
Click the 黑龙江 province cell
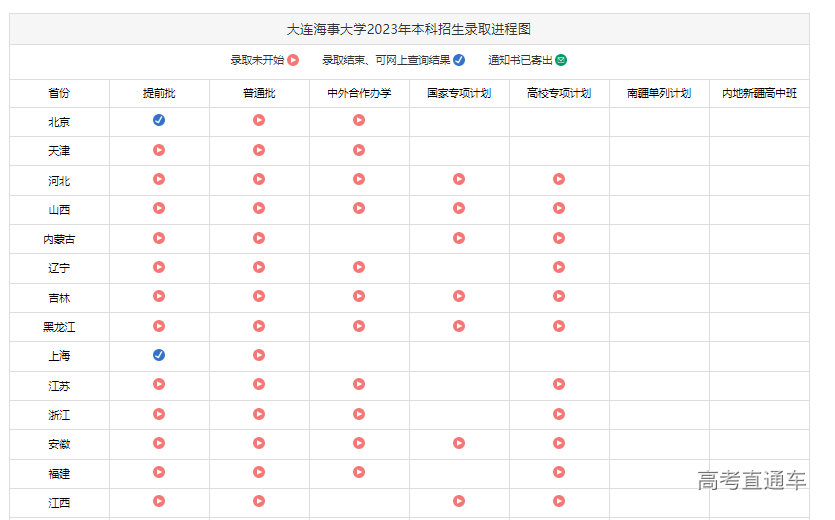coord(59,327)
